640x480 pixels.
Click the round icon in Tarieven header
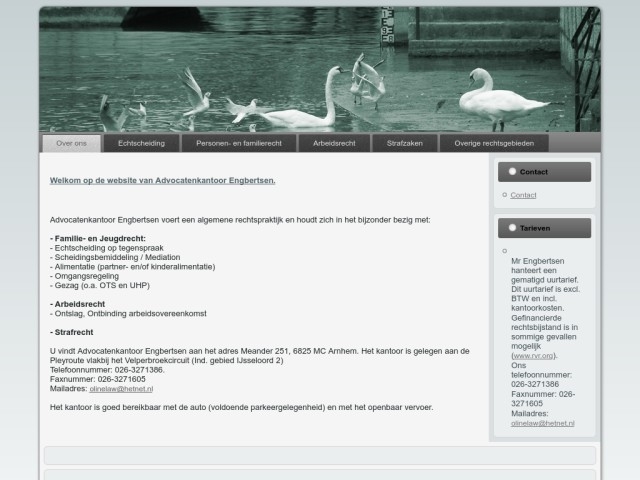point(513,228)
